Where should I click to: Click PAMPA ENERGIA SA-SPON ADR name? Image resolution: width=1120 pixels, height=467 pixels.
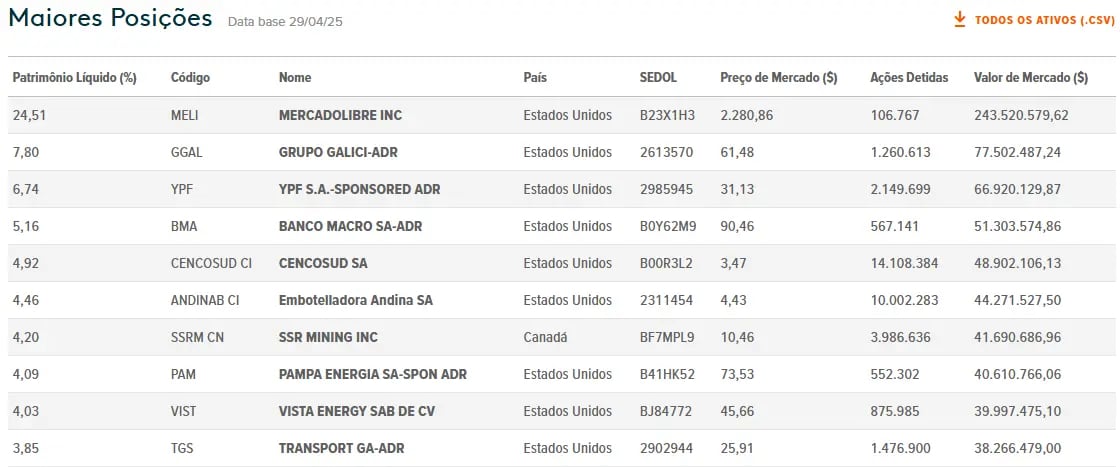pyautogui.click(x=373, y=374)
